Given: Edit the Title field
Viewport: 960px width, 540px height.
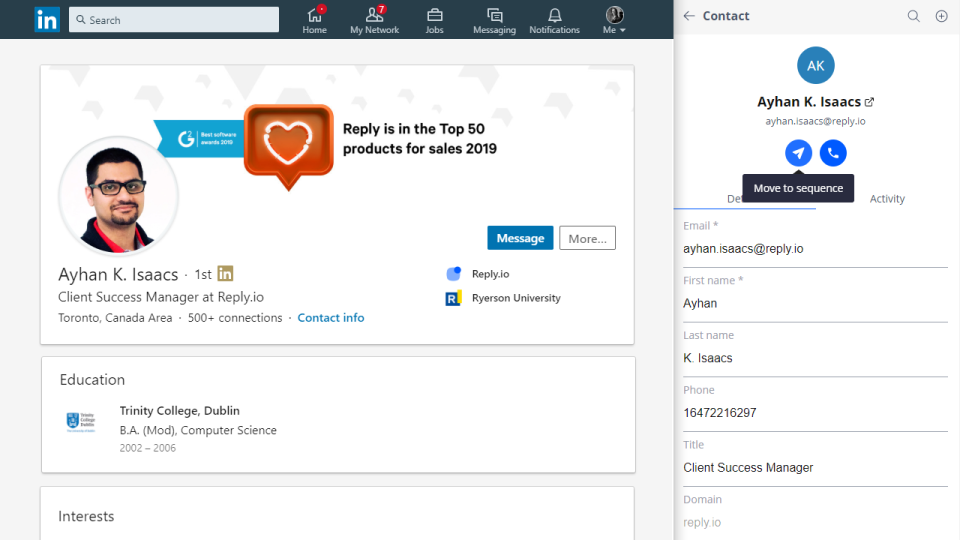Looking at the screenshot, I should [x=815, y=468].
